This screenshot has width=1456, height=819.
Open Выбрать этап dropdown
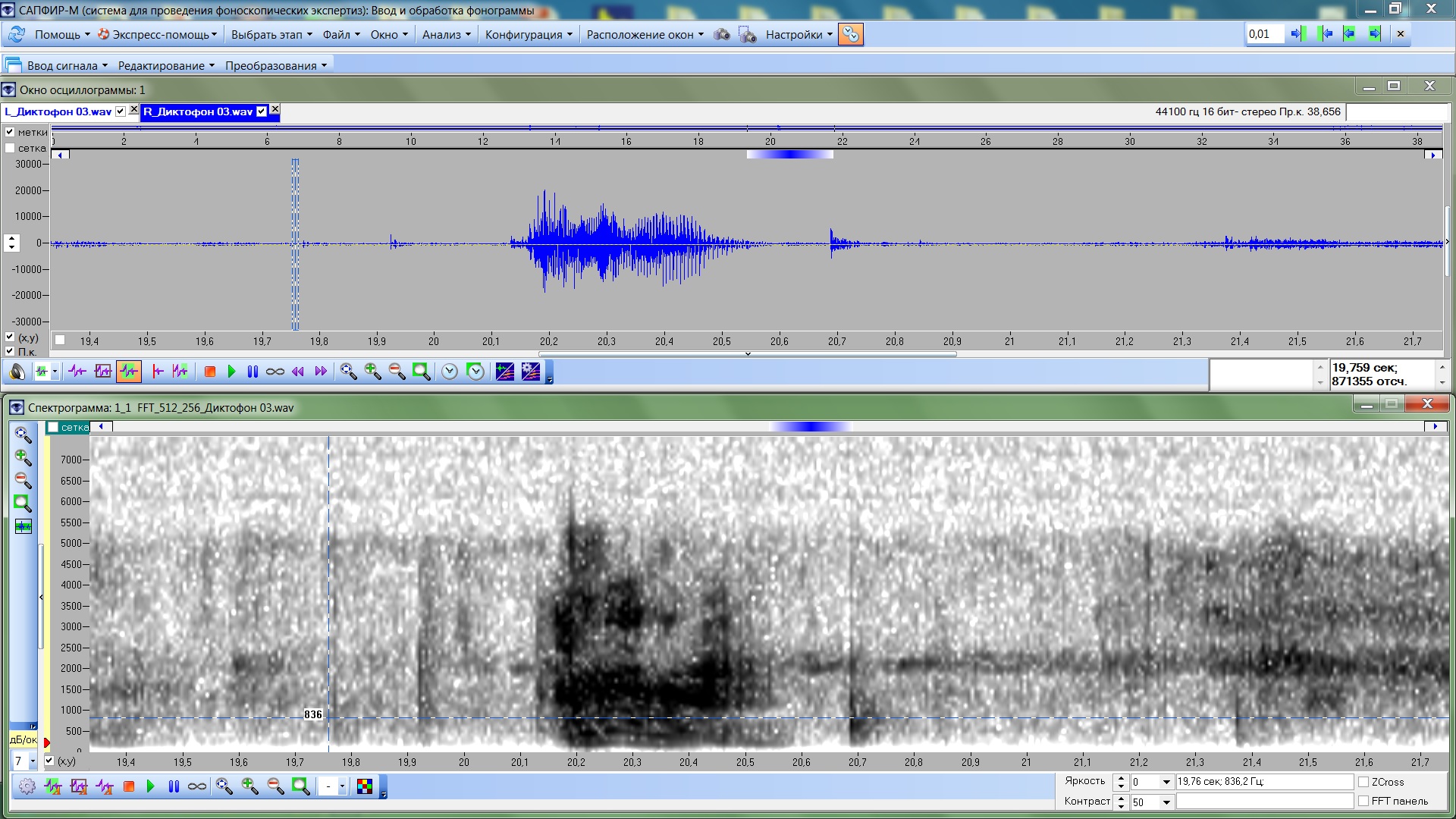pyautogui.click(x=271, y=35)
